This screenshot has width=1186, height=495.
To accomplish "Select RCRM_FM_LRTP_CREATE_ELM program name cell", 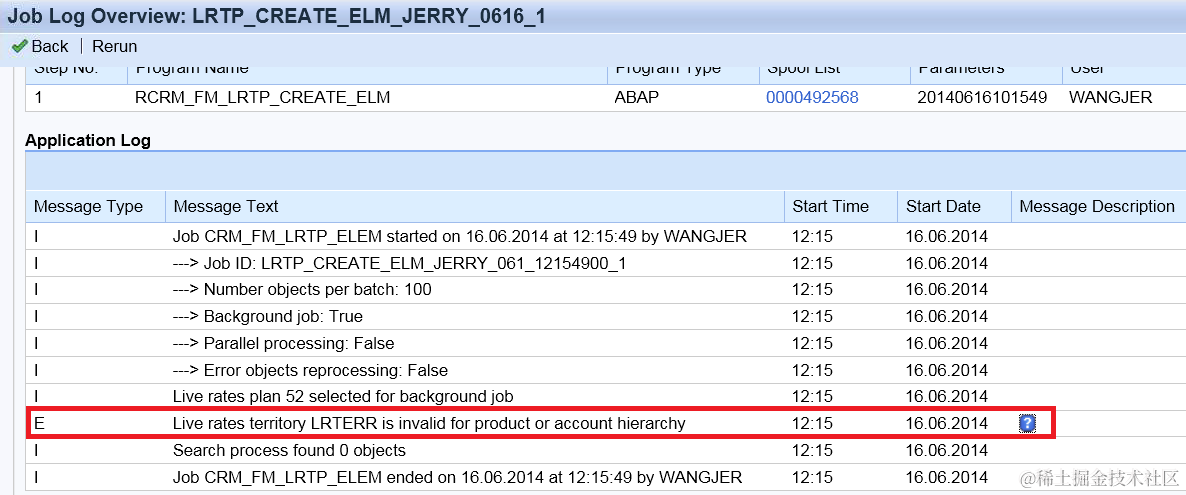I will [x=368, y=97].
